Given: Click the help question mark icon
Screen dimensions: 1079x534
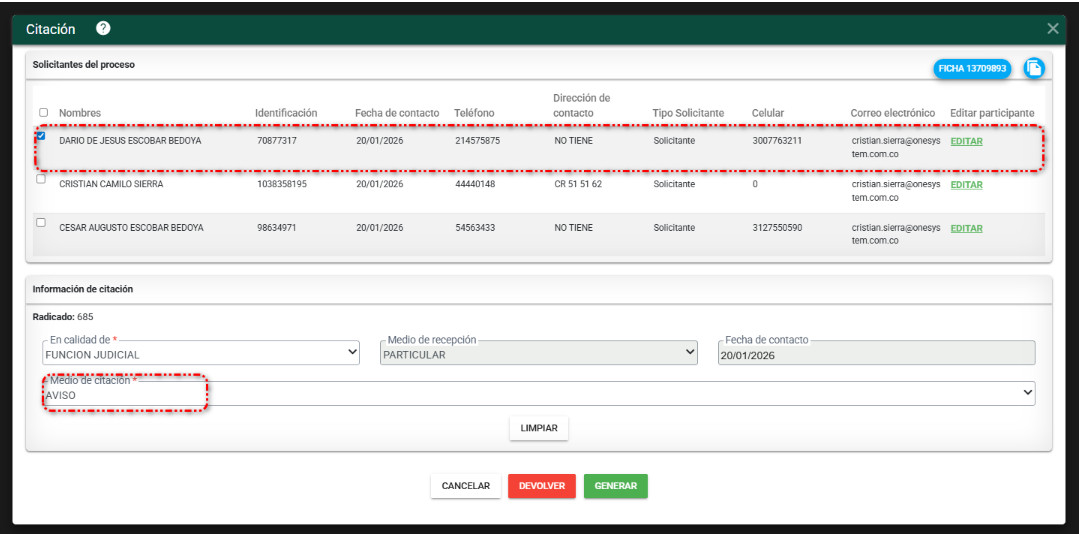Looking at the screenshot, I should pos(103,29).
